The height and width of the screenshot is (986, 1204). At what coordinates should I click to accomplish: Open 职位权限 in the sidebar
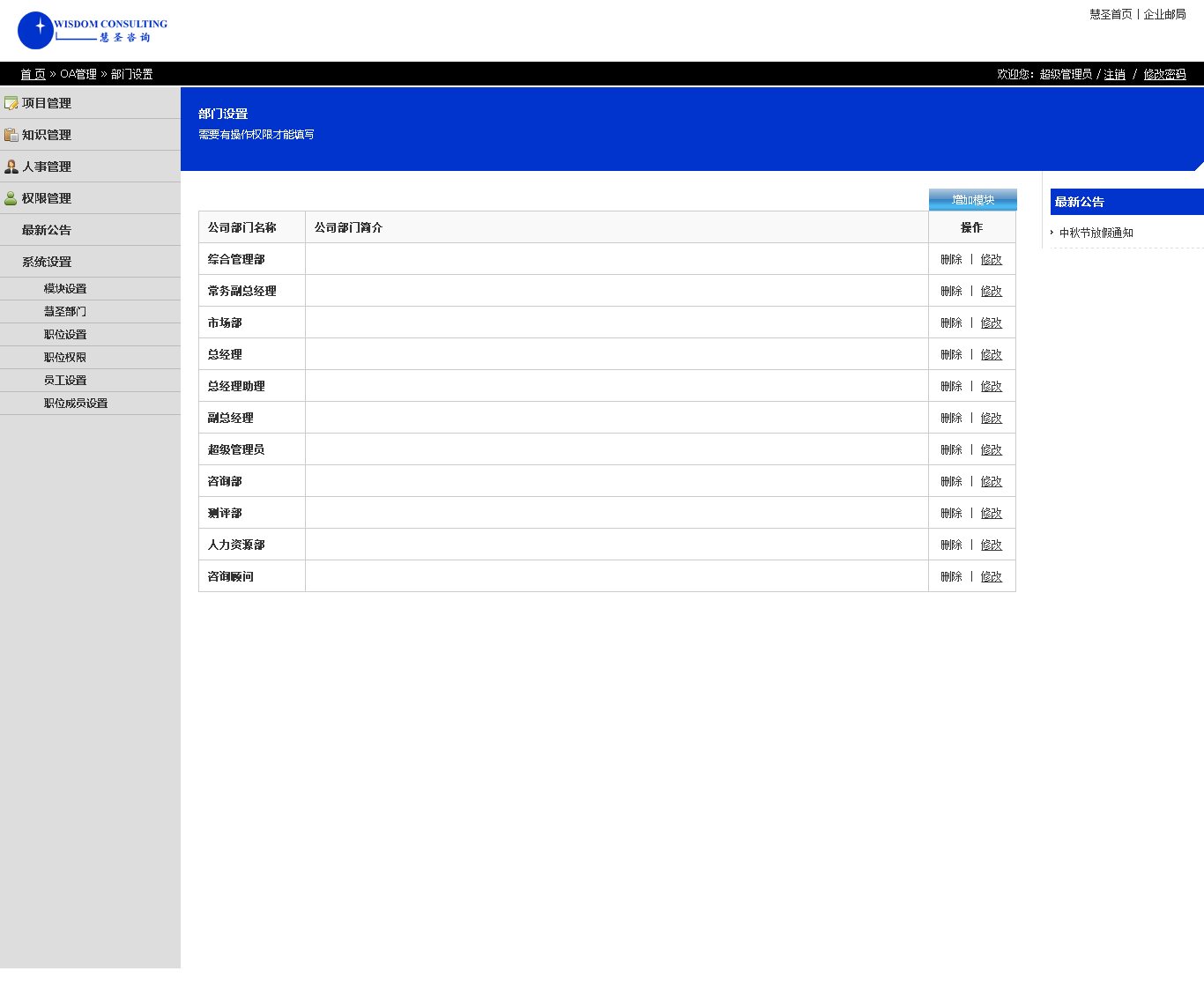tap(65, 358)
